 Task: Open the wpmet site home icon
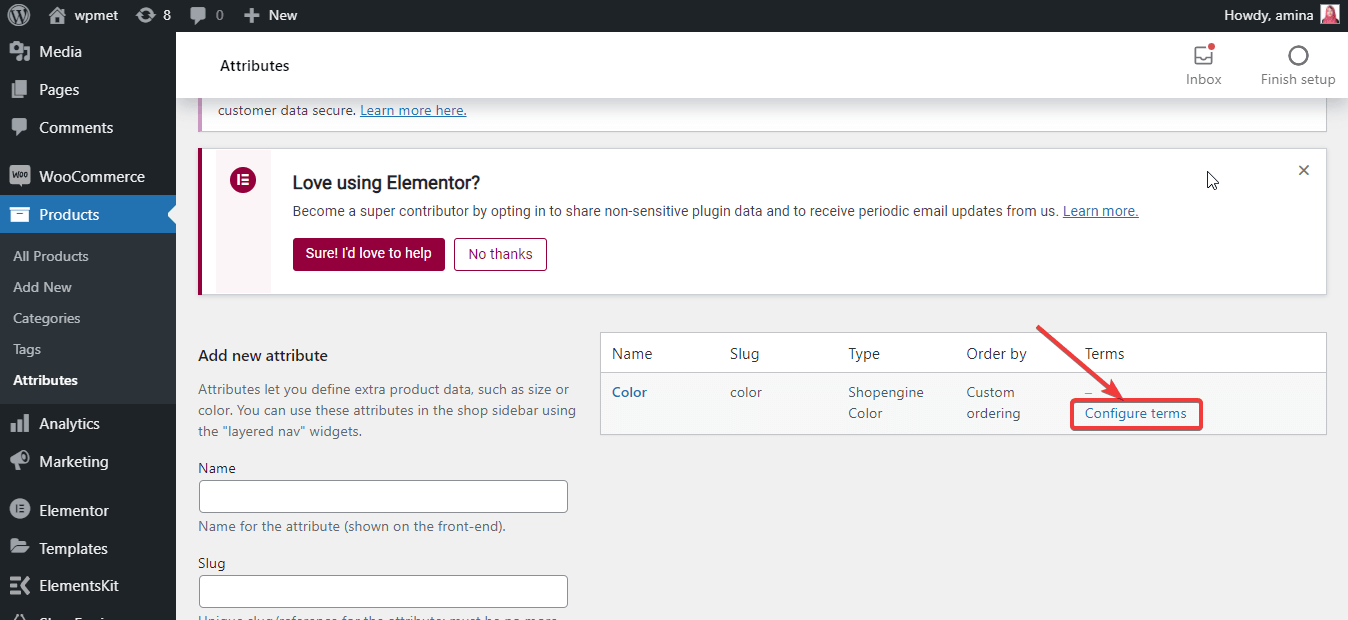pos(57,15)
